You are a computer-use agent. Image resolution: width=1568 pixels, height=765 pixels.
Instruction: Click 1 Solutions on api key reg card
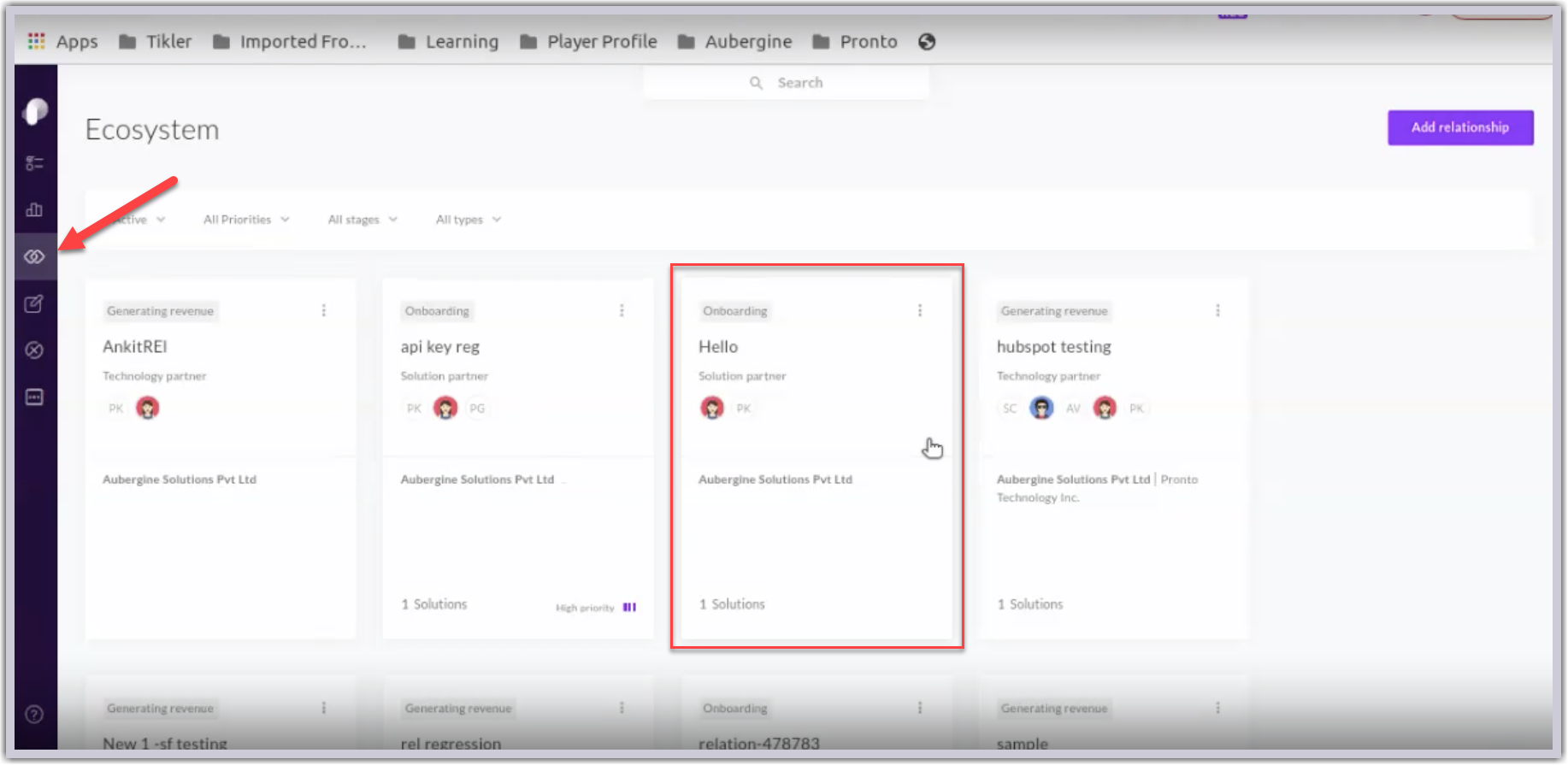pyautogui.click(x=434, y=604)
